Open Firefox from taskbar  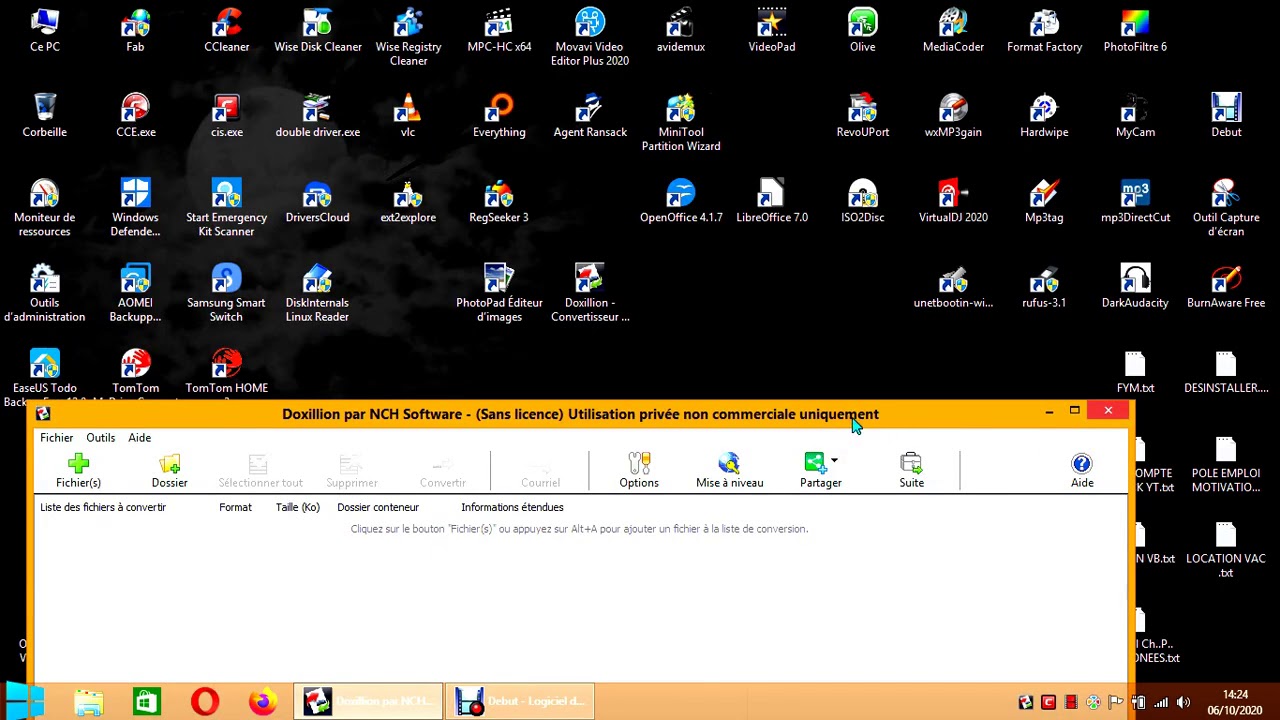tap(263, 702)
